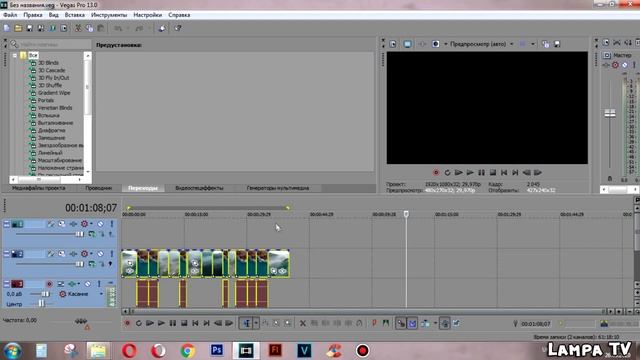This screenshot has height=360, width=640.
Task: Open the Правка menu
Action: pos(33,15)
